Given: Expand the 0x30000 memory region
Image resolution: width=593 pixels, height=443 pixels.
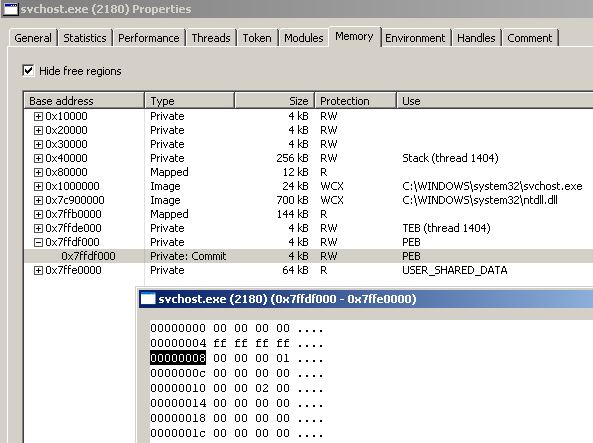Looking at the screenshot, I should (38, 144).
